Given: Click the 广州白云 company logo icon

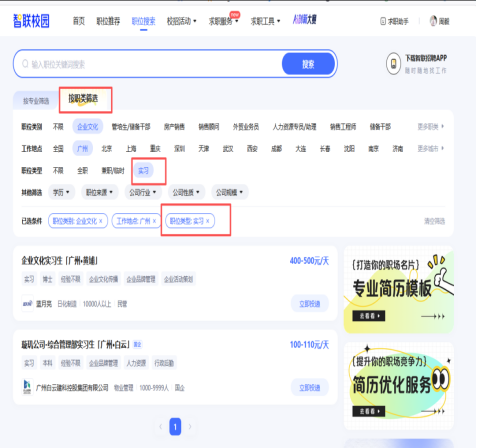Looking at the screenshot, I should coord(27,387).
